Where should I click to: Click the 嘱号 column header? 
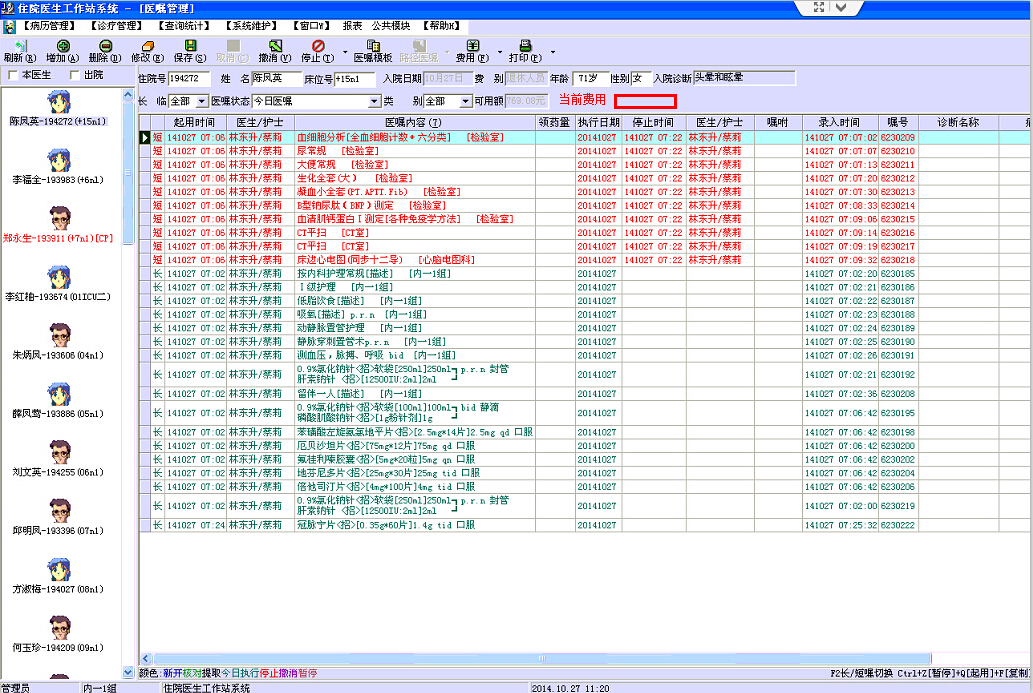(x=898, y=123)
